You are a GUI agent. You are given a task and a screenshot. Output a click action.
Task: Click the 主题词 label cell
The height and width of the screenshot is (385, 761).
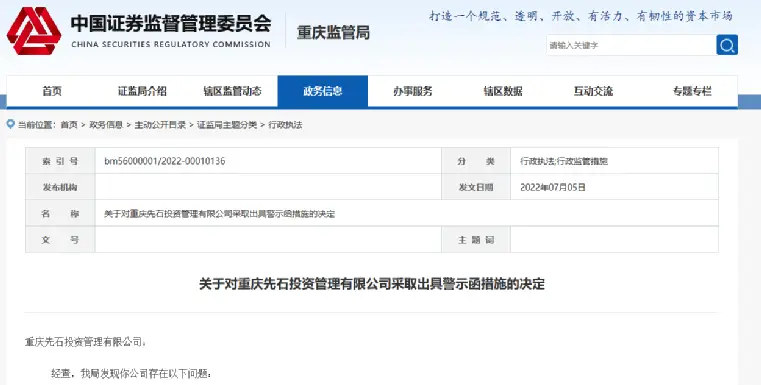click(x=476, y=239)
